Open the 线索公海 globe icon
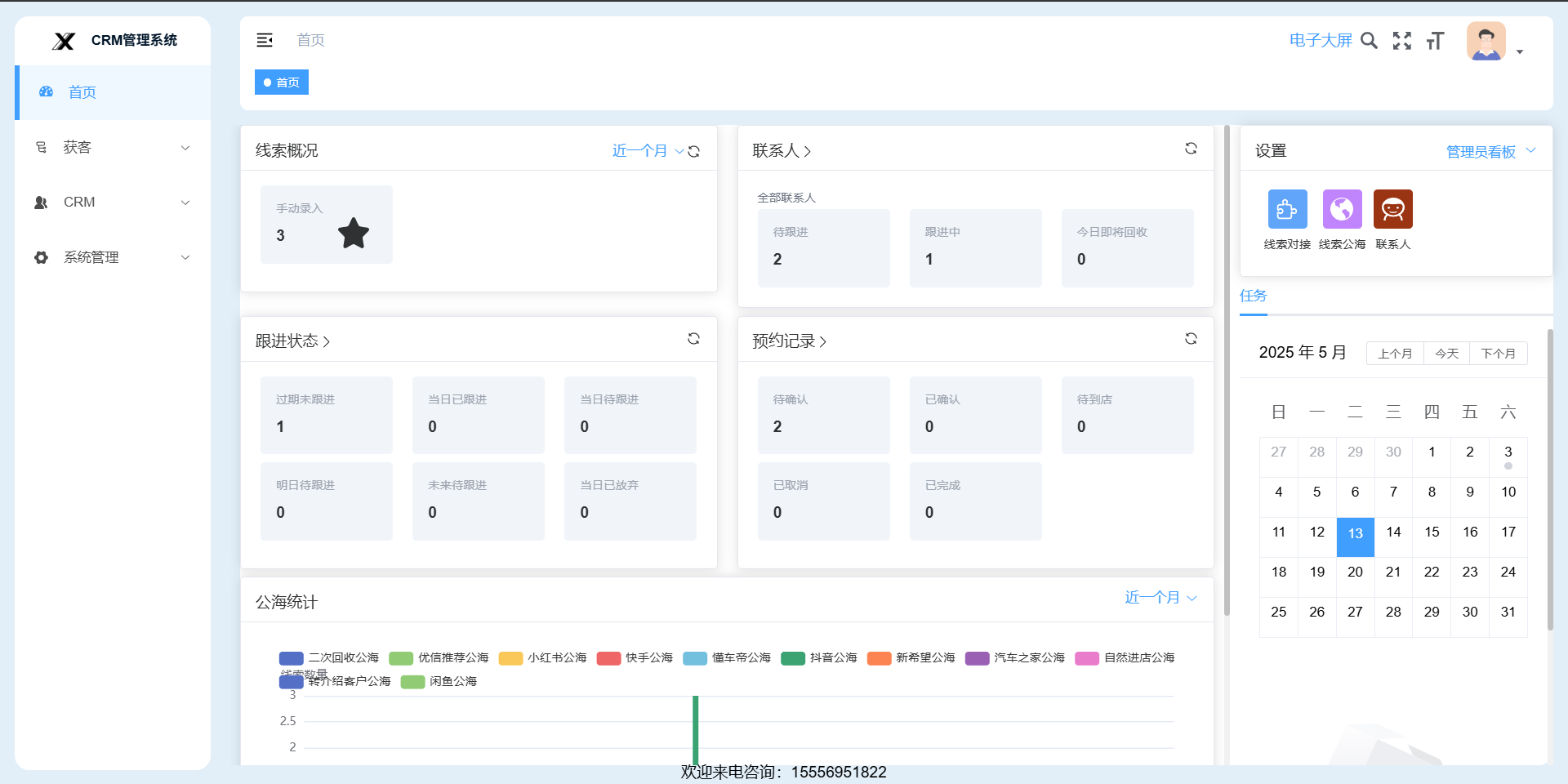Viewport: 1568px width, 784px height. pyautogui.click(x=1342, y=209)
